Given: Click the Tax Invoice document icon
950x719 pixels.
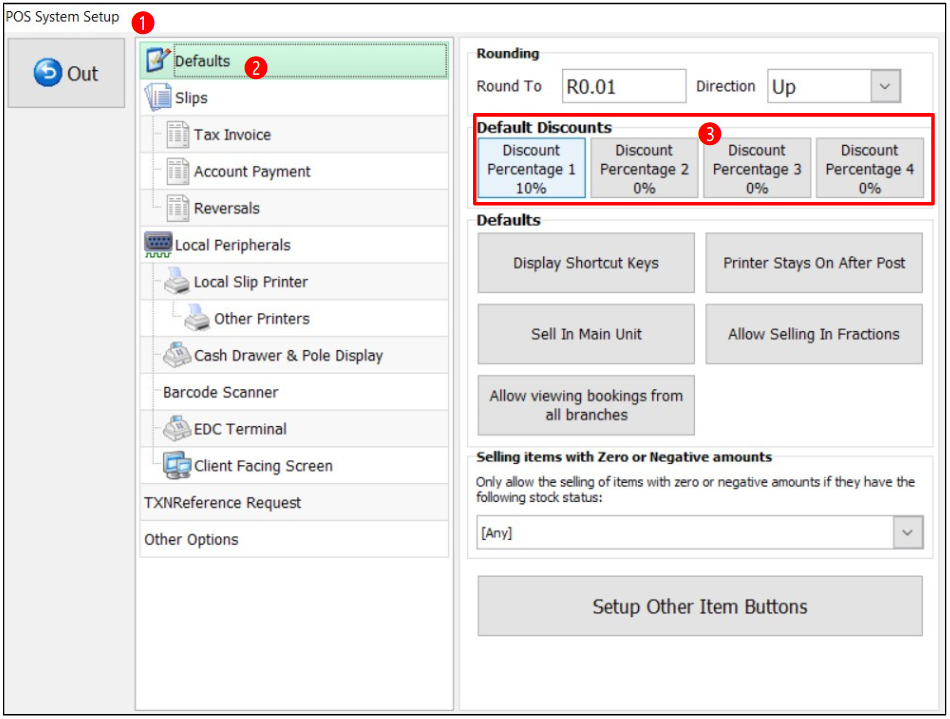Looking at the screenshot, I should 178,134.
